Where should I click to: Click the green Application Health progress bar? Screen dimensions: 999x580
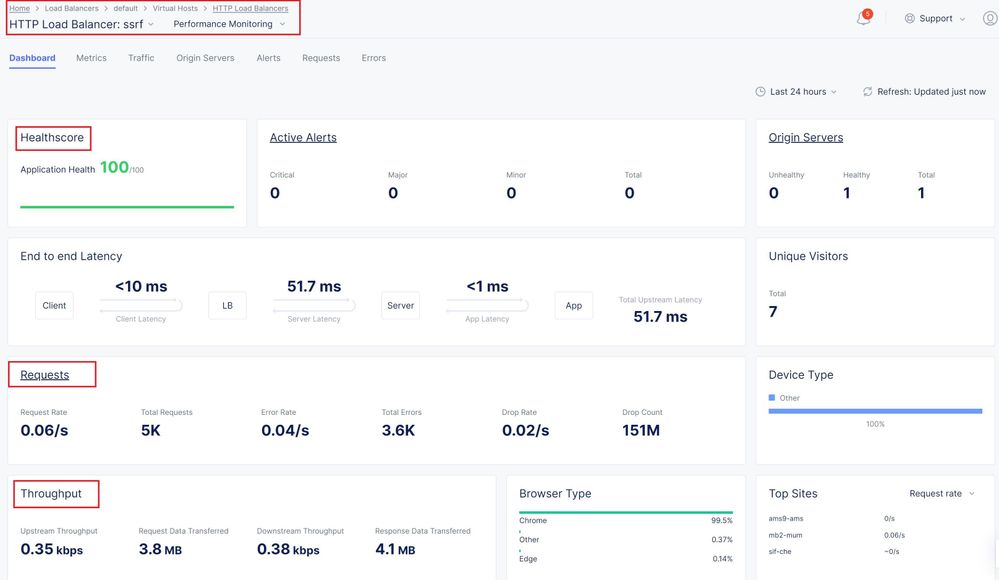click(x=127, y=207)
